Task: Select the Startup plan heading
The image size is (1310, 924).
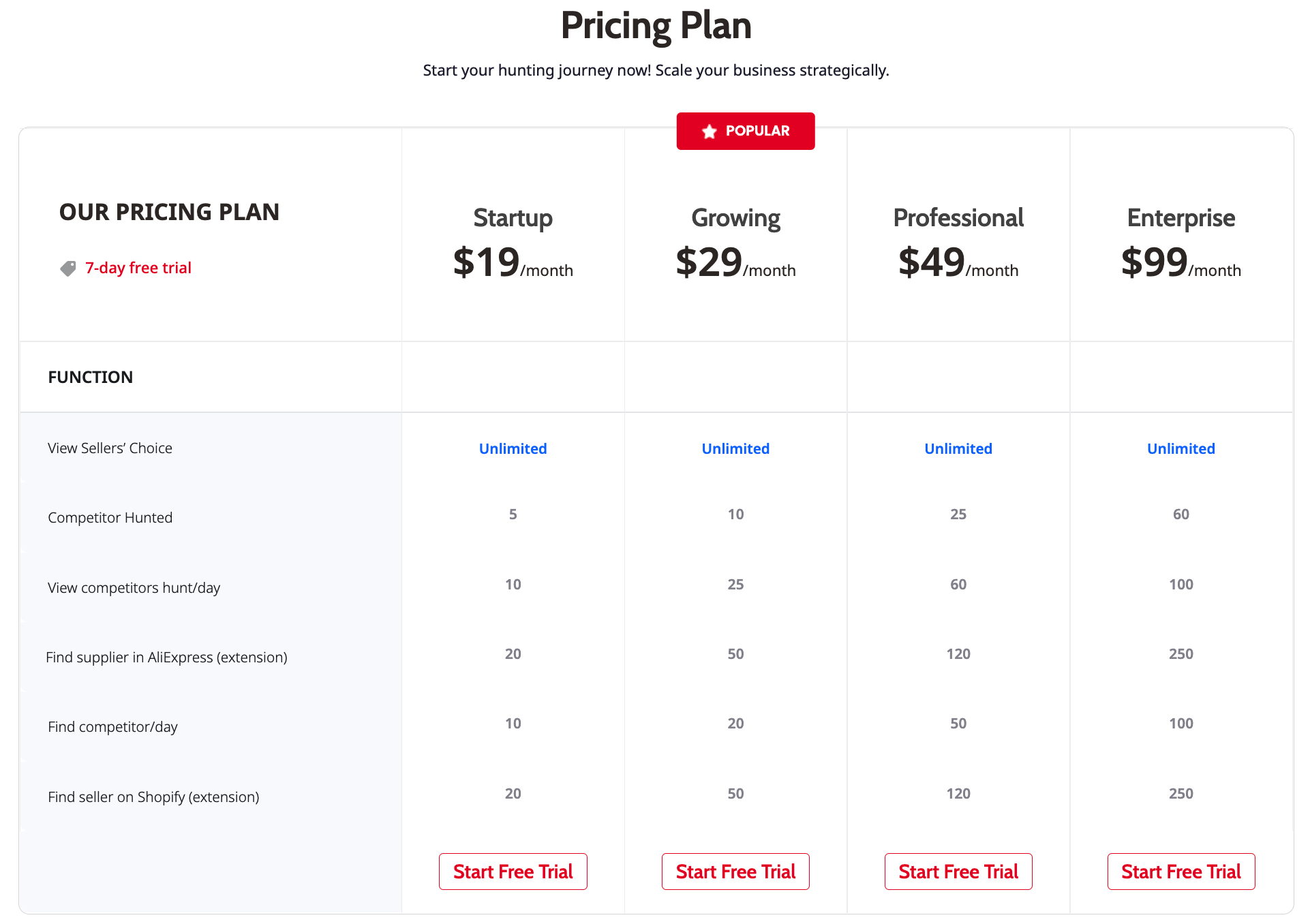Action: tap(513, 218)
